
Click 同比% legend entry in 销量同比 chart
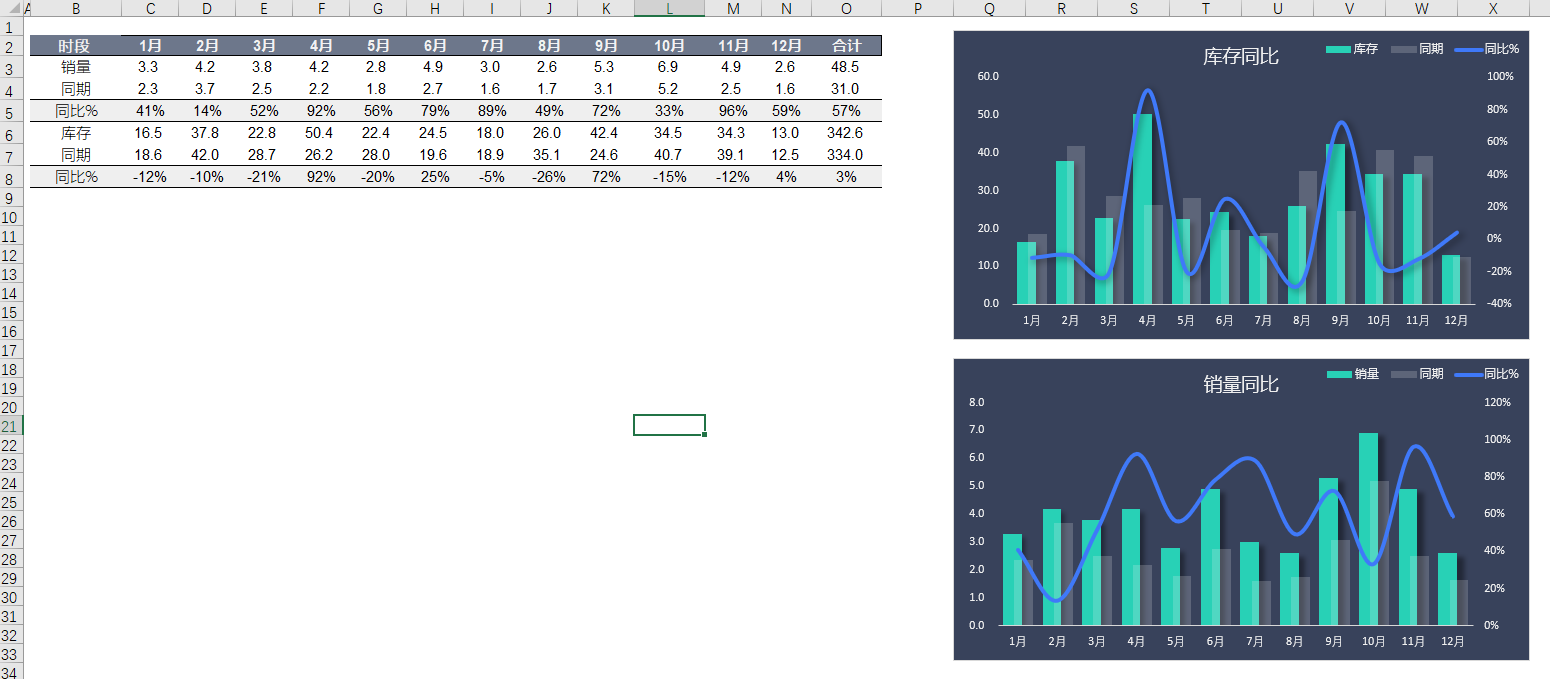tap(1486, 374)
